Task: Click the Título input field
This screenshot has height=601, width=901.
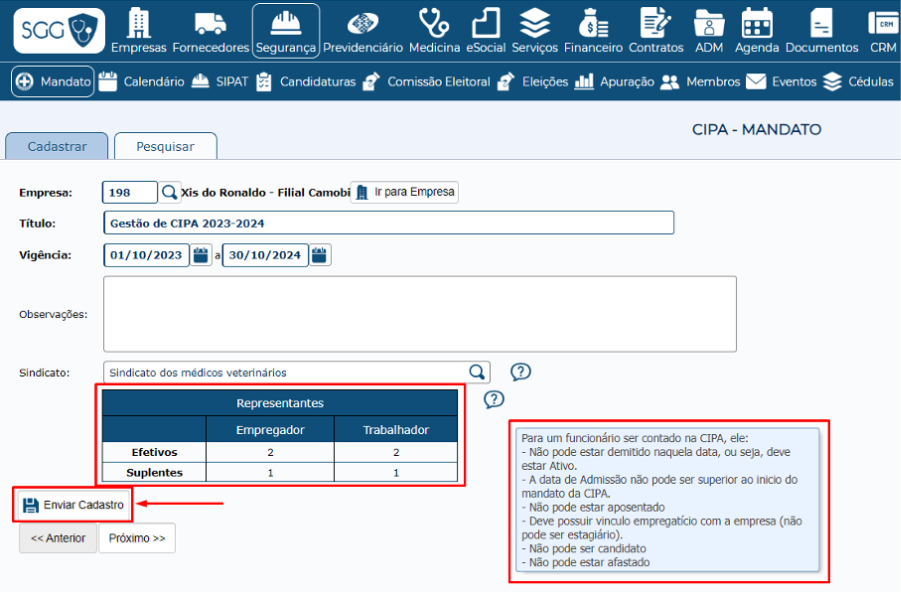Action: (388, 223)
